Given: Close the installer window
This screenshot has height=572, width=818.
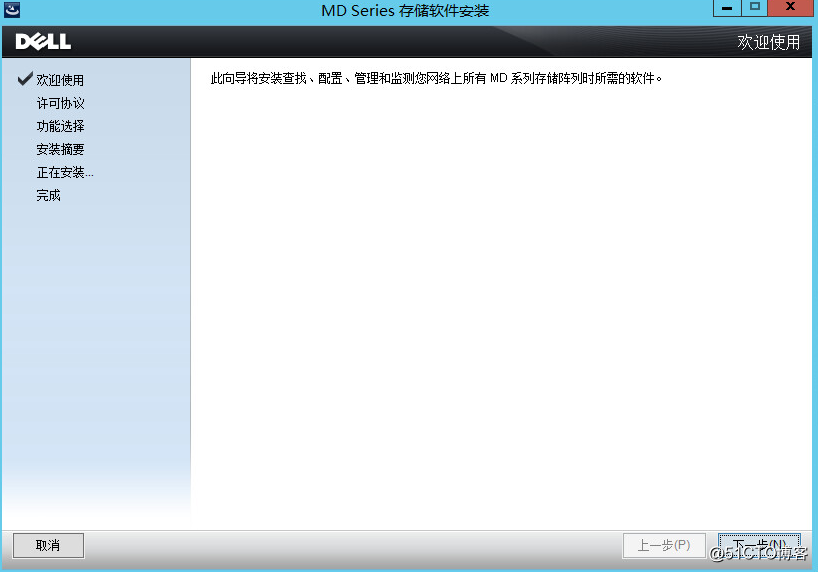Looking at the screenshot, I should 790,8.
